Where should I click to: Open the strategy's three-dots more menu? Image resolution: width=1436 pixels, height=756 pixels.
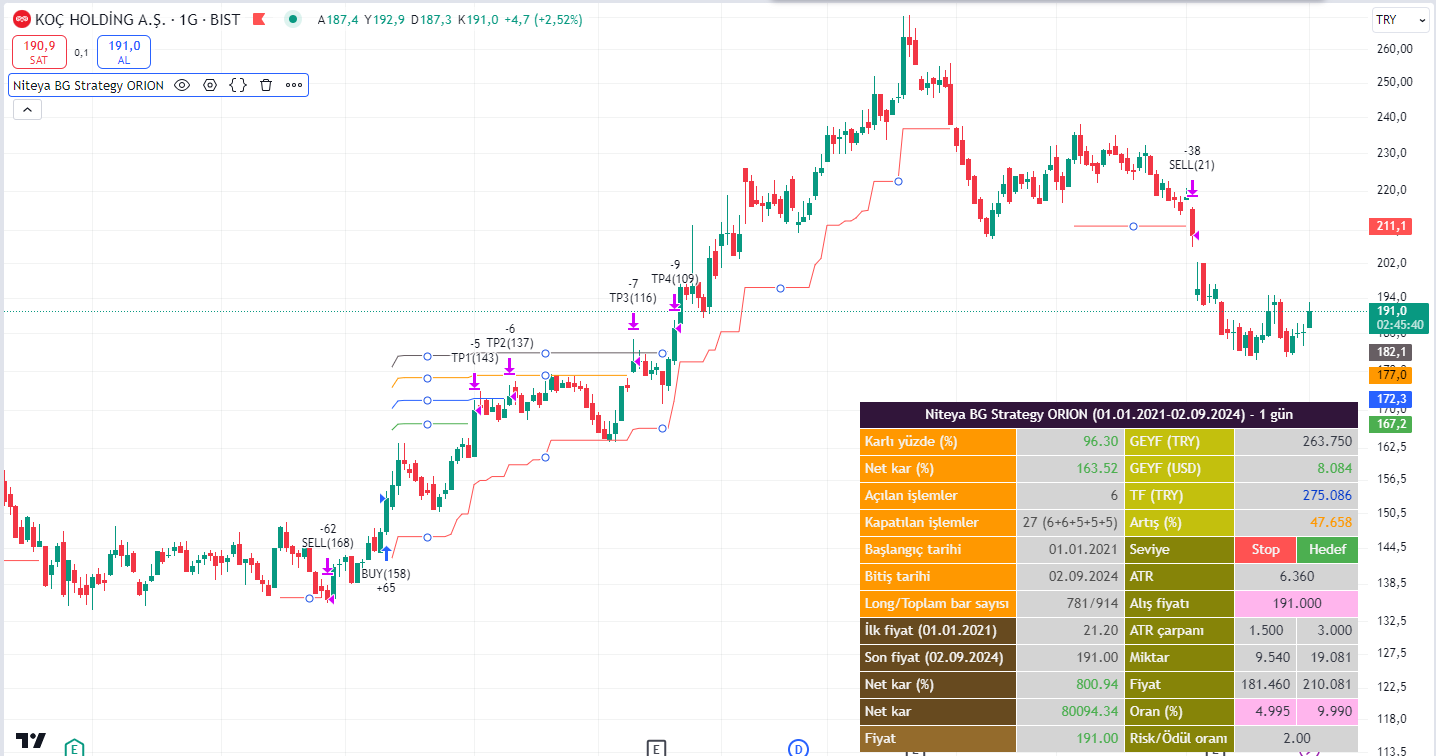pyautogui.click(x=294, y=85)
